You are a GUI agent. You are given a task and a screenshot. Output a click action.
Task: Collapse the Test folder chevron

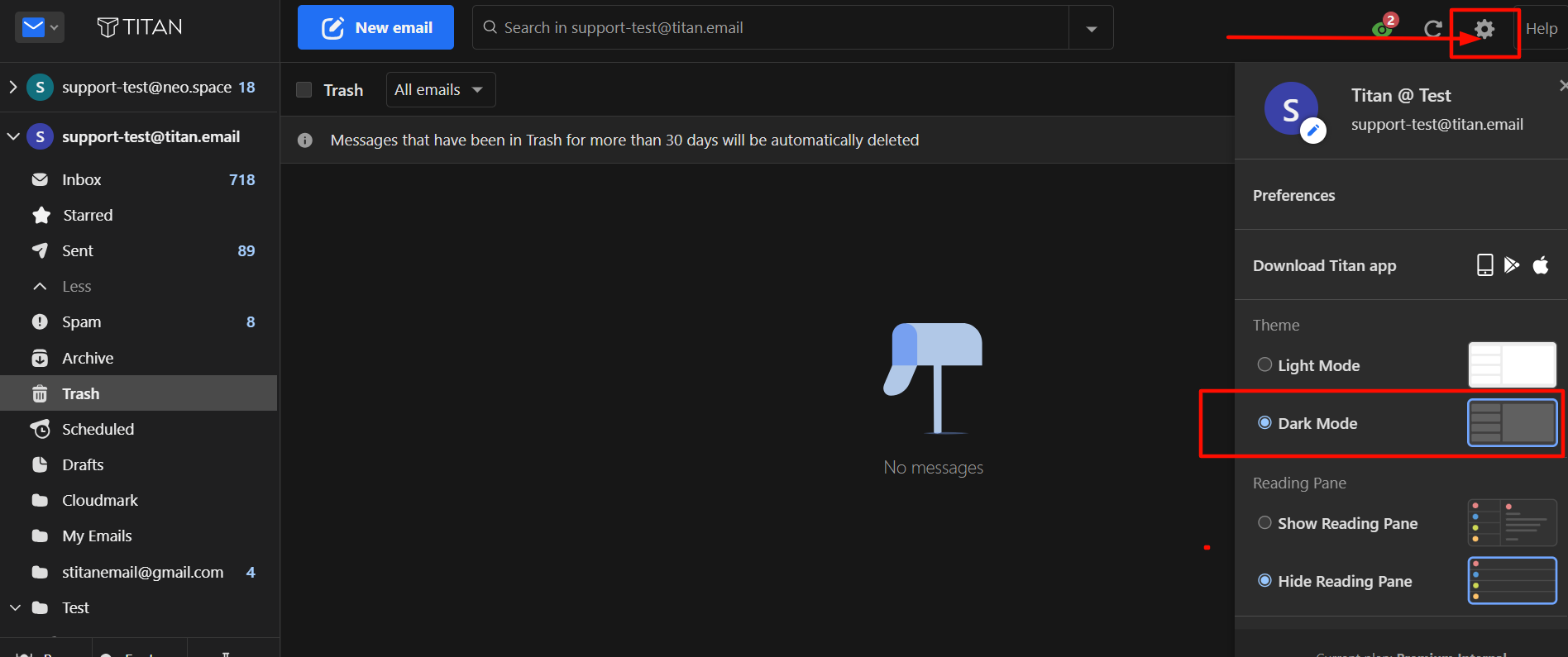[x=15, y=607]
